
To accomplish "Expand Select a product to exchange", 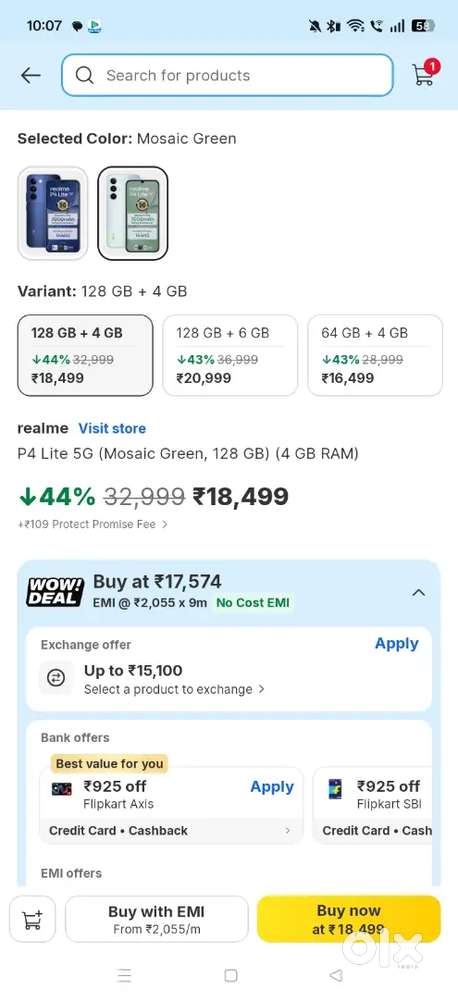I will coord(174,689).
